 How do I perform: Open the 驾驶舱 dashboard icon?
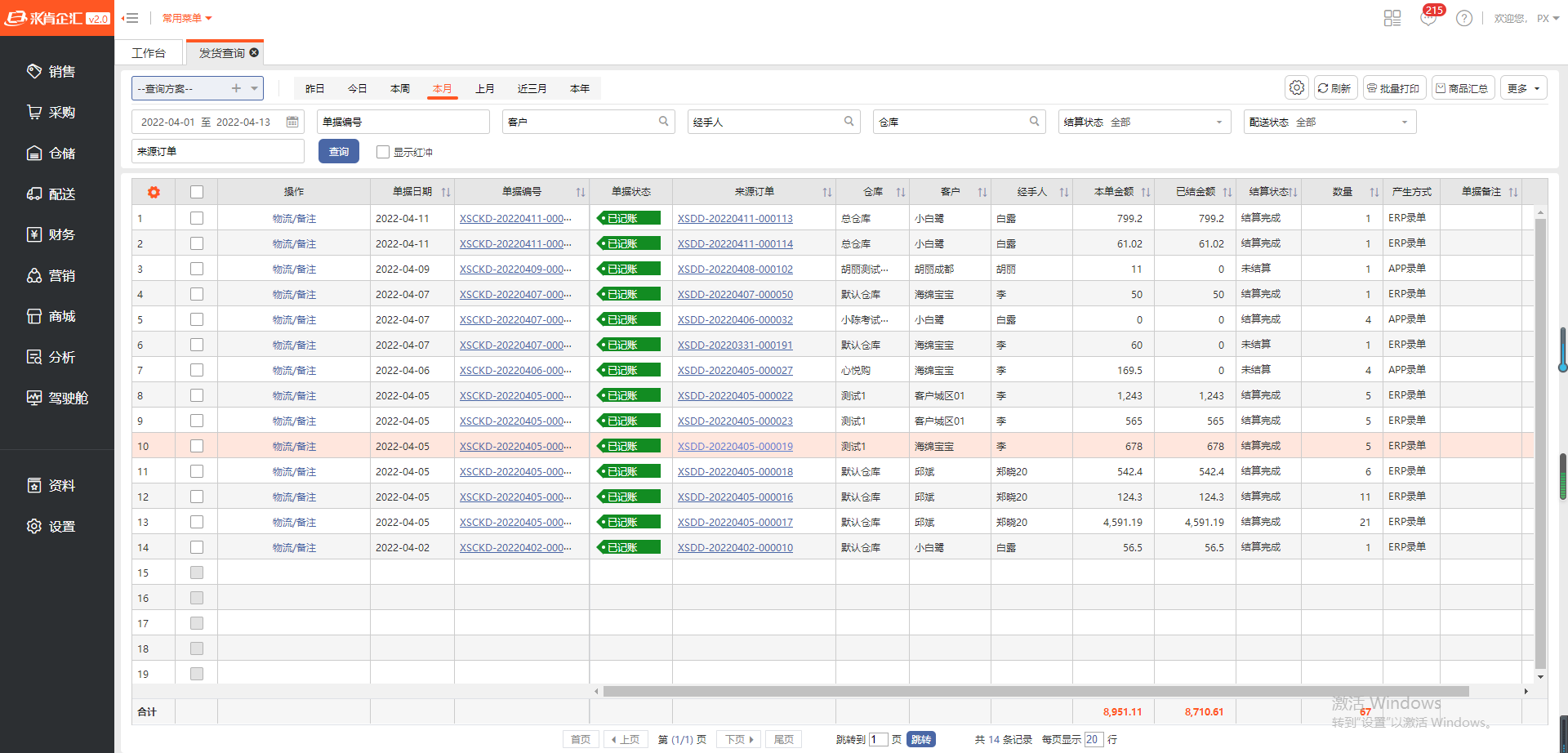click(34, 398)
